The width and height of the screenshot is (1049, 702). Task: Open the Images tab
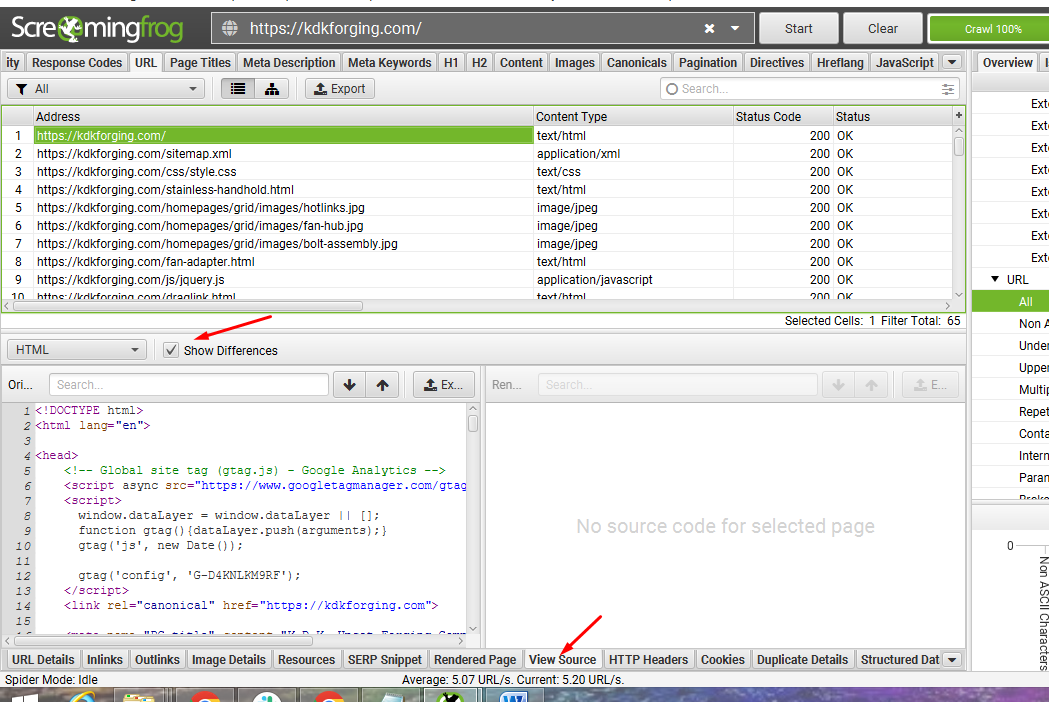574,62
